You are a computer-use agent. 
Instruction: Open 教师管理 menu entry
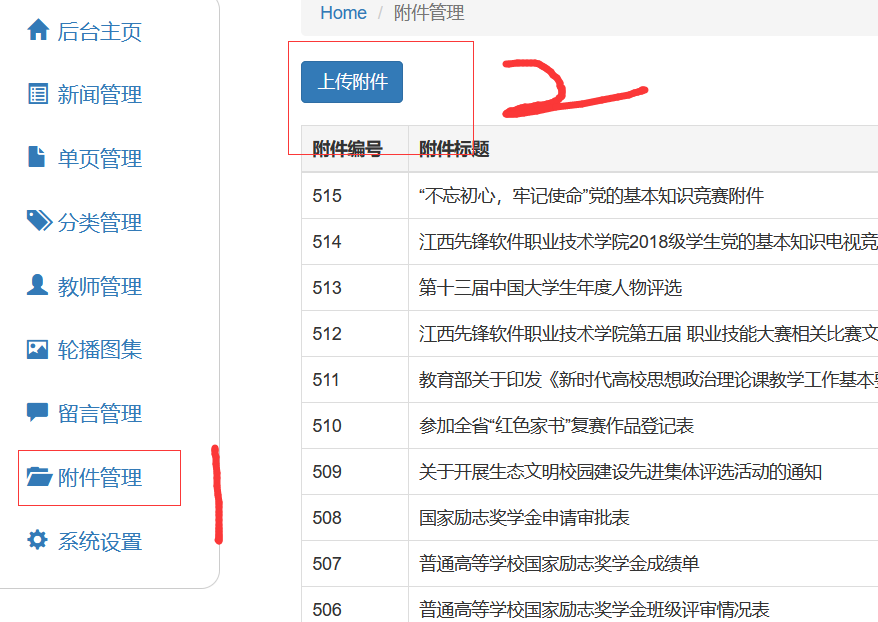coord(100,286)
